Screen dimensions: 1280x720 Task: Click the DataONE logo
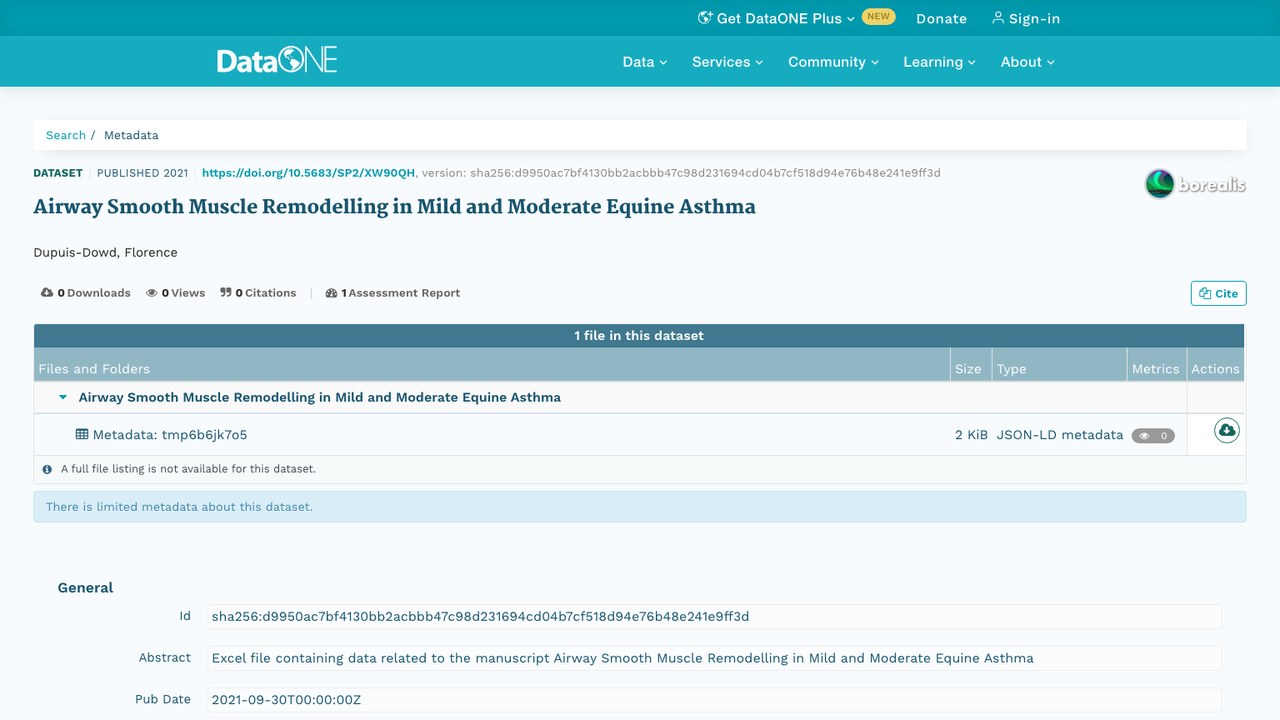[277, 60]
